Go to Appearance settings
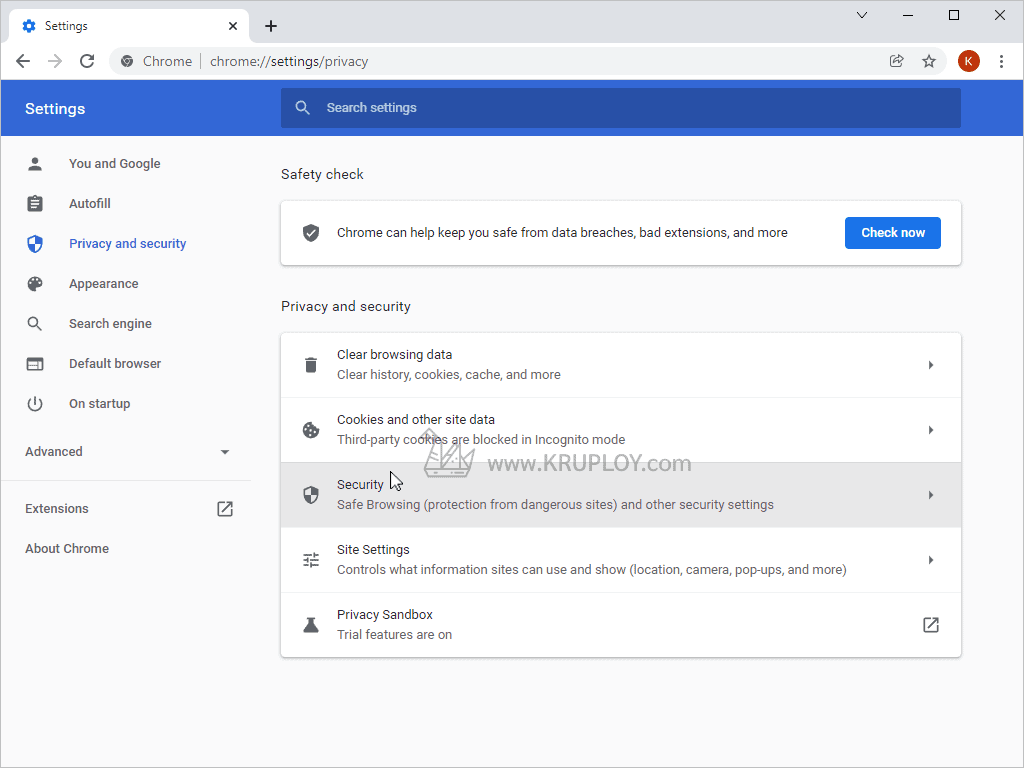1024x768 pixels. pyautogui.click(x=104, y=283)
